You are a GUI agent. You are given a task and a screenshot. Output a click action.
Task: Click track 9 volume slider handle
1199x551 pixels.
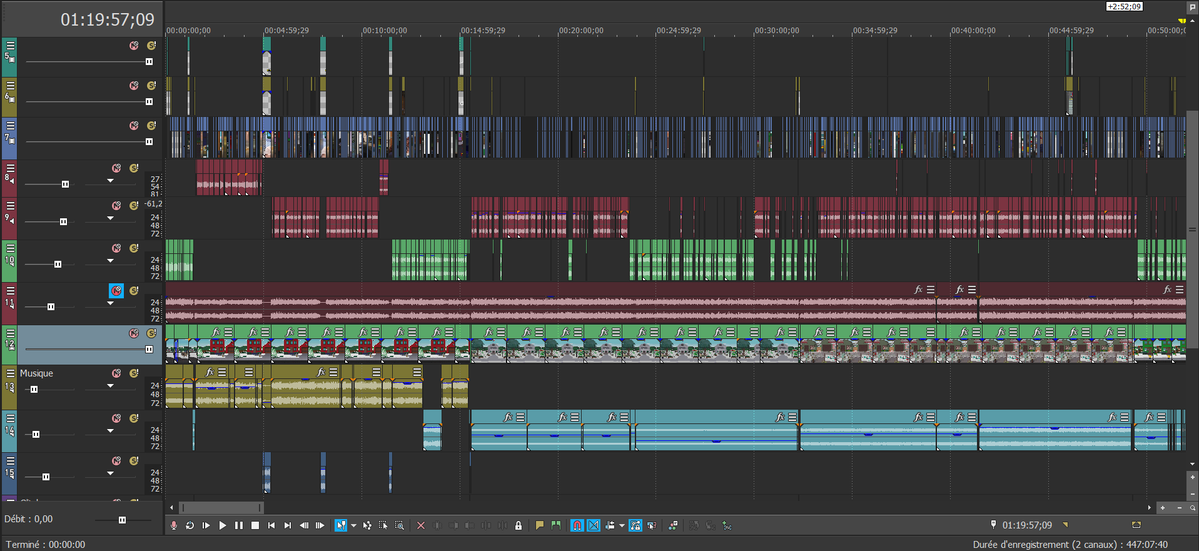point(63,222)
